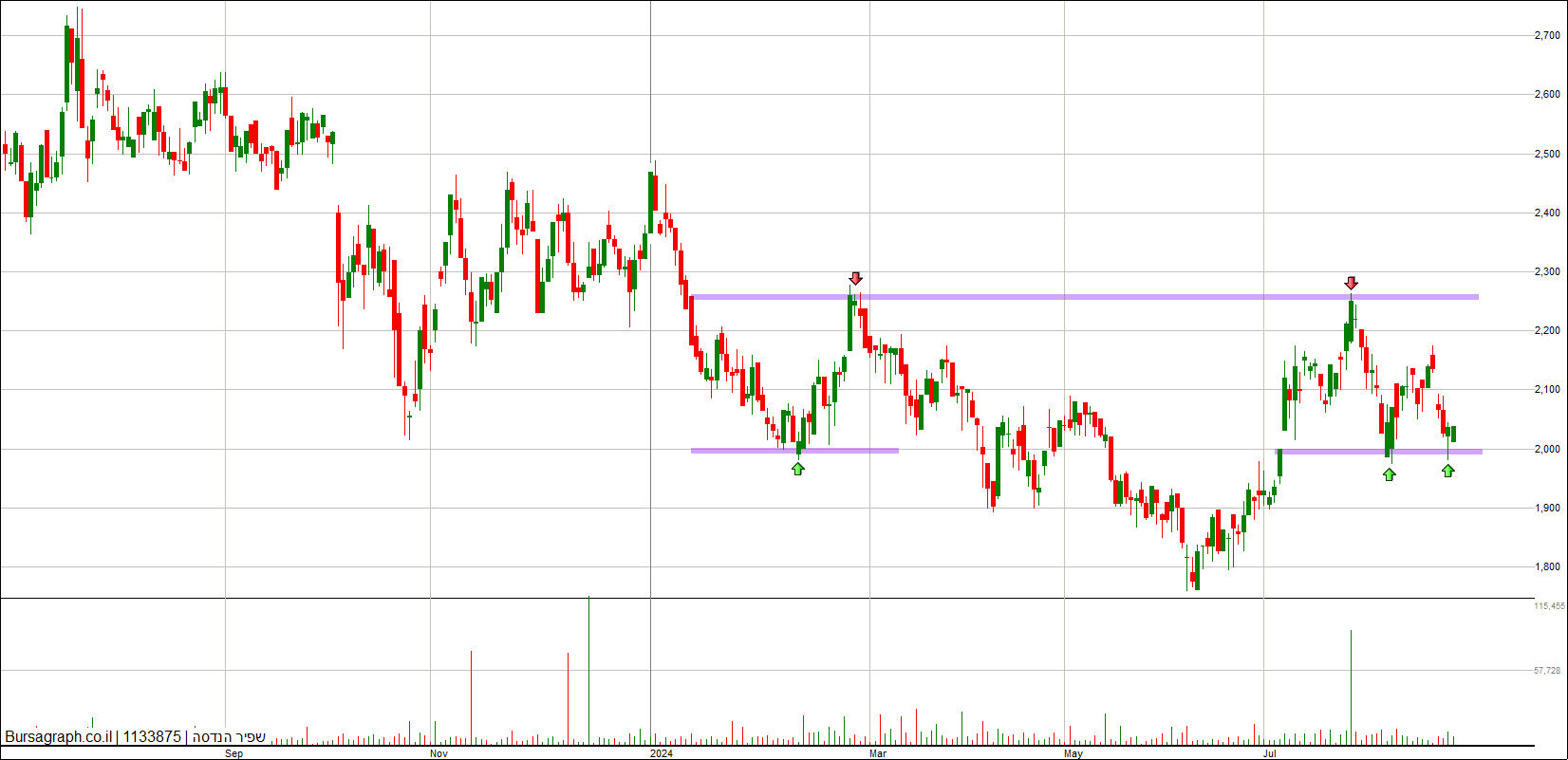Click the 2,000 price axis label
1568x760 pixels.
[x=1547, y=449]
